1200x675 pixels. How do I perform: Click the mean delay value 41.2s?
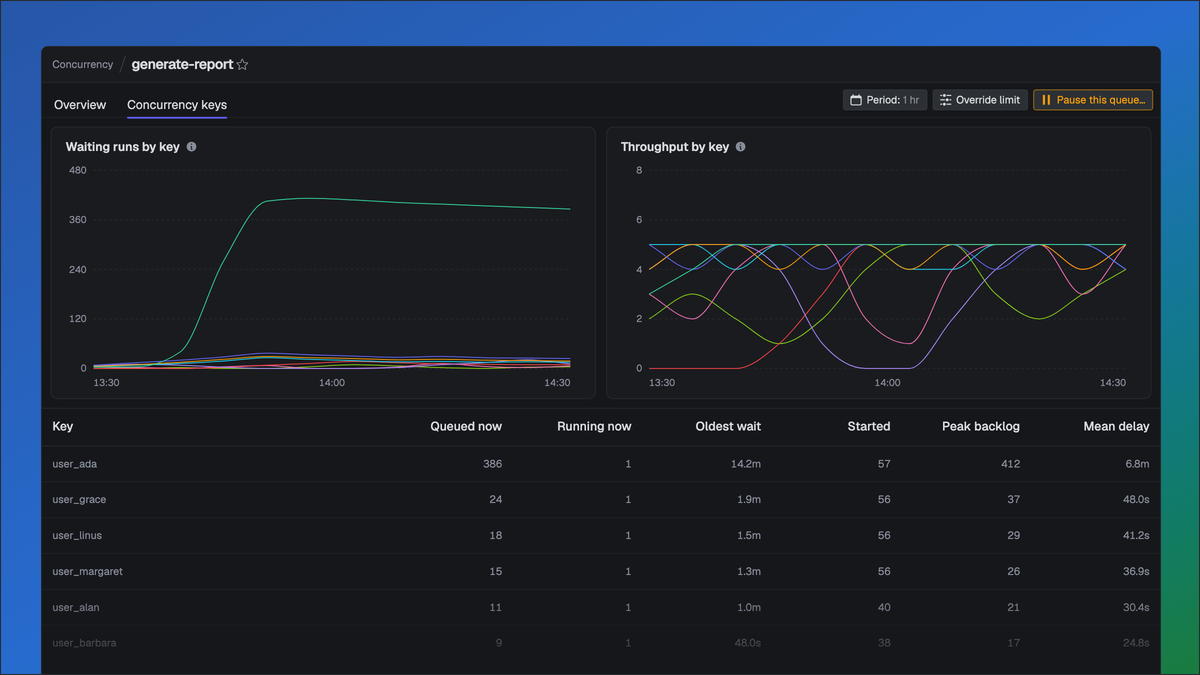(x=1134, y=536)
